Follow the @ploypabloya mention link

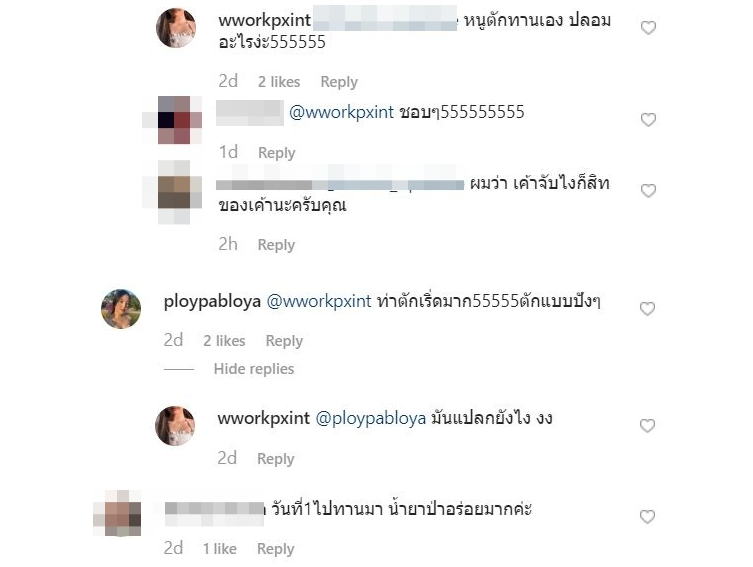click(x=371, y=419)
